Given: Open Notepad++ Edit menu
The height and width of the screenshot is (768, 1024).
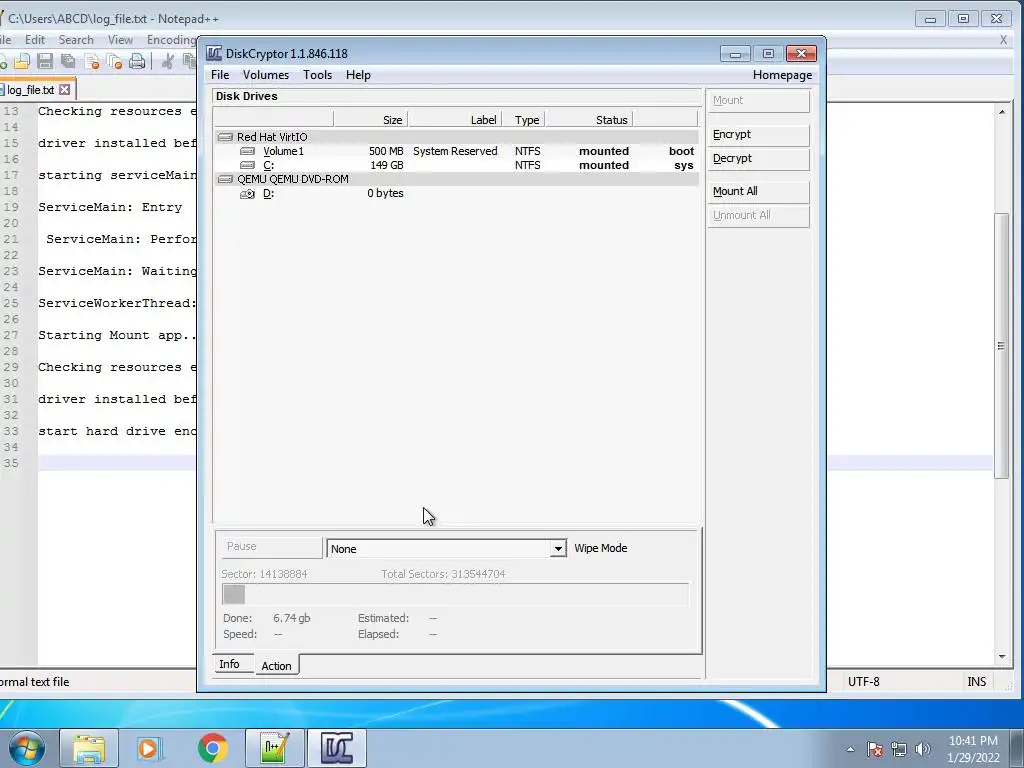Looking at the screenshot, I should coord(35,40).
